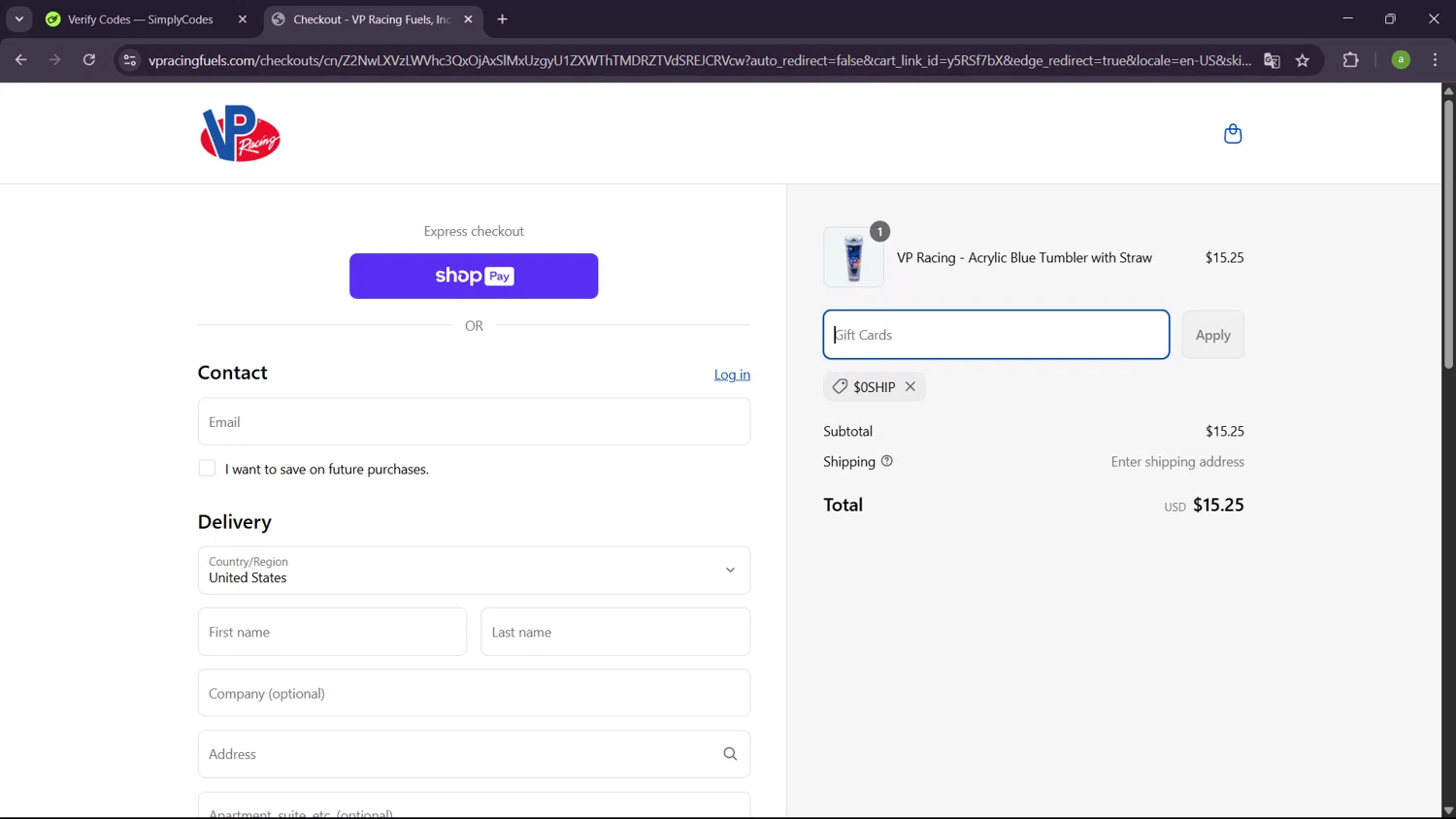Click the Last name field
1456x819 pixels.
[x=615, y=632]
